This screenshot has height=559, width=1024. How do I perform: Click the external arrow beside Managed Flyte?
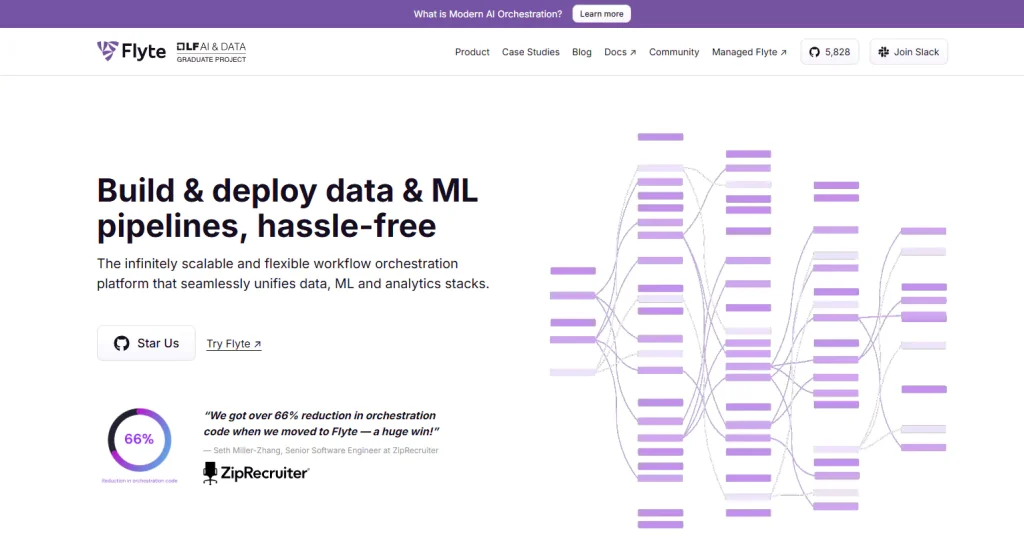point(783,53)
